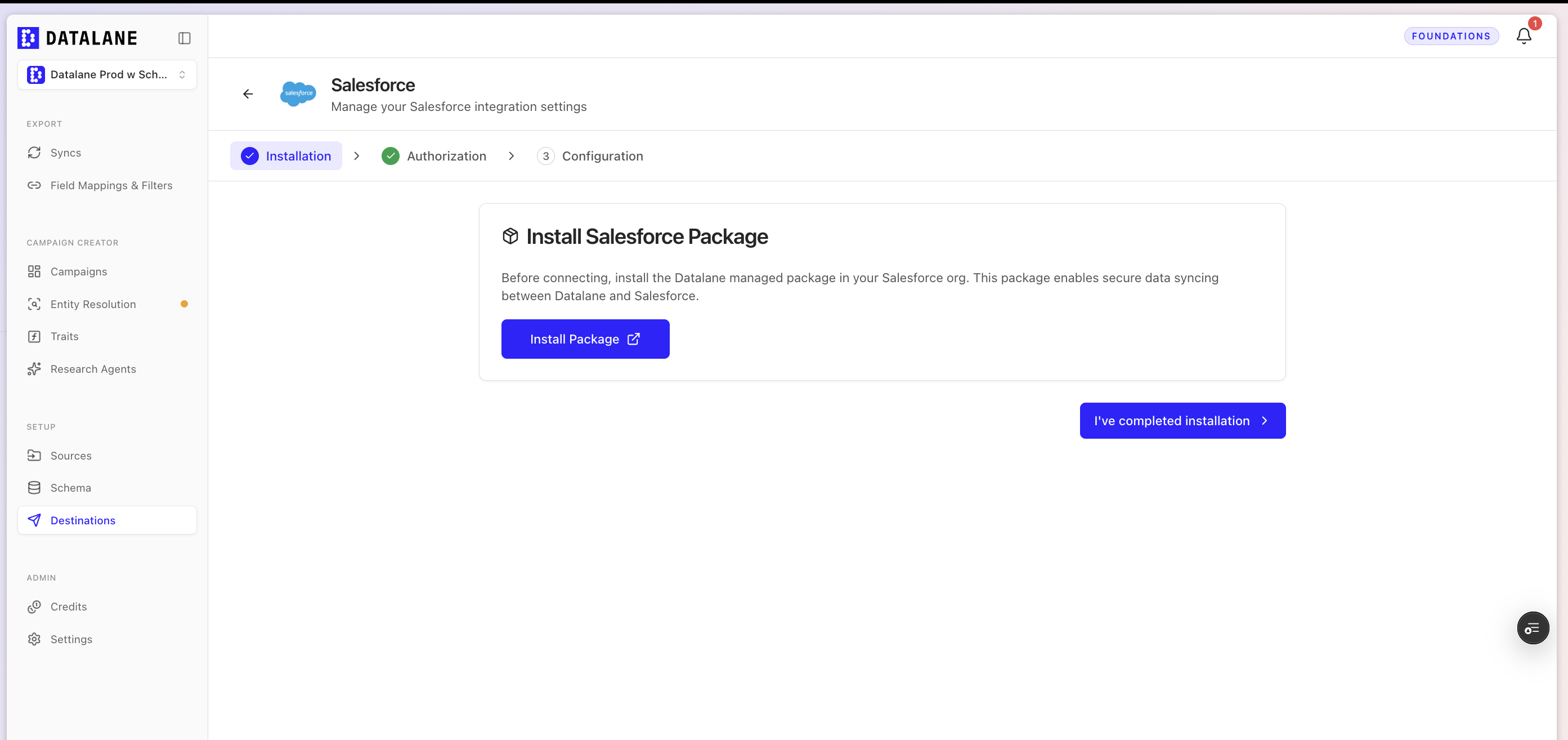1568x740 pixels.
Task: Click the Salesforce page title
Action: tap(373, 84)
